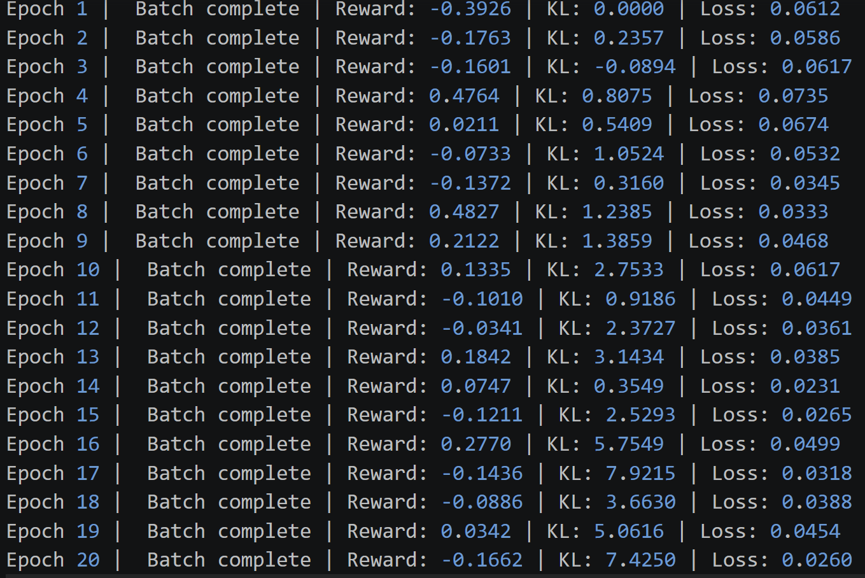Click the KL value 5.7549 in Epoch 16
865x578 pixels.
coord(629,444)
